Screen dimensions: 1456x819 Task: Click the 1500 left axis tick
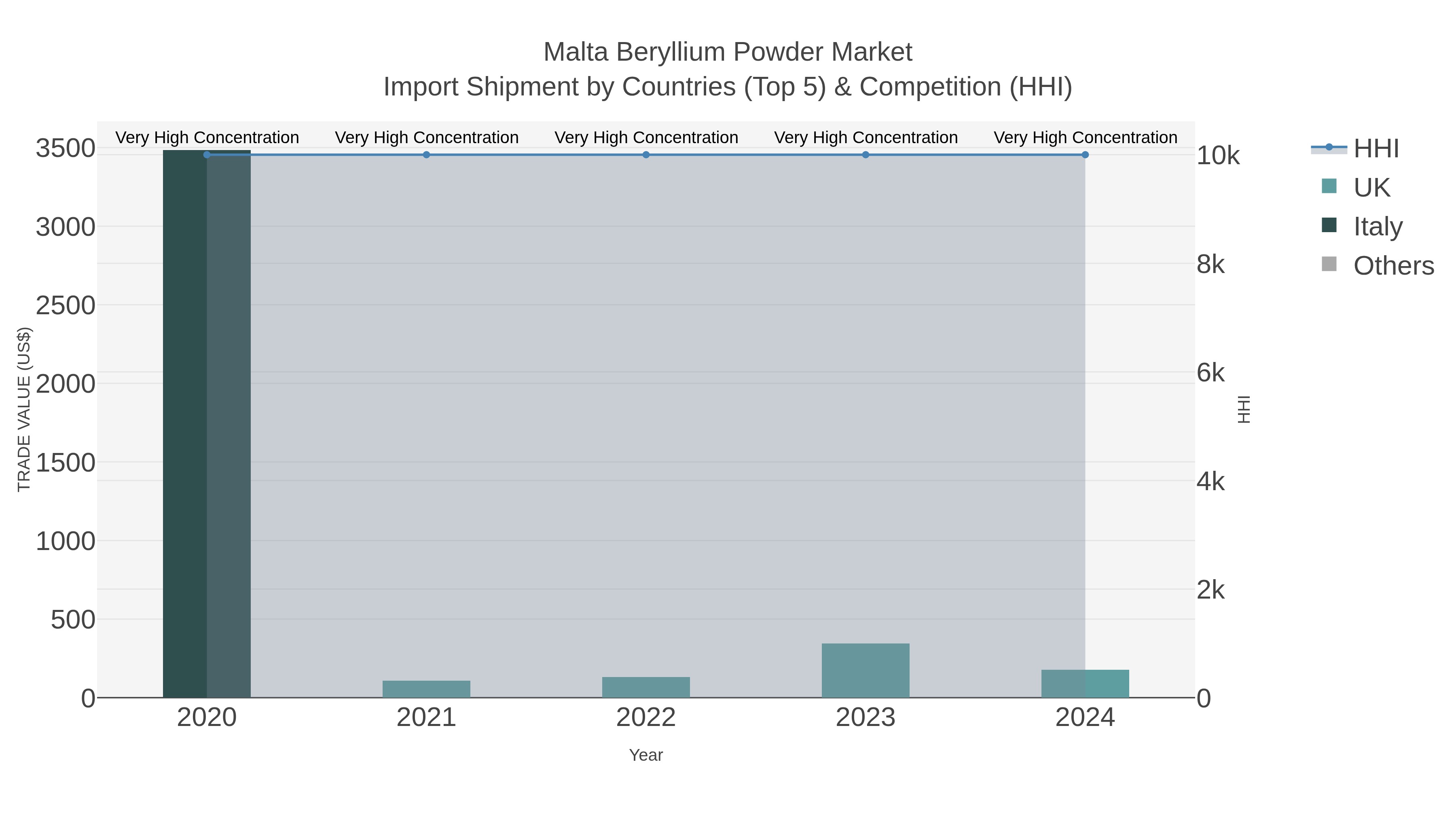(x=66, y=463)
